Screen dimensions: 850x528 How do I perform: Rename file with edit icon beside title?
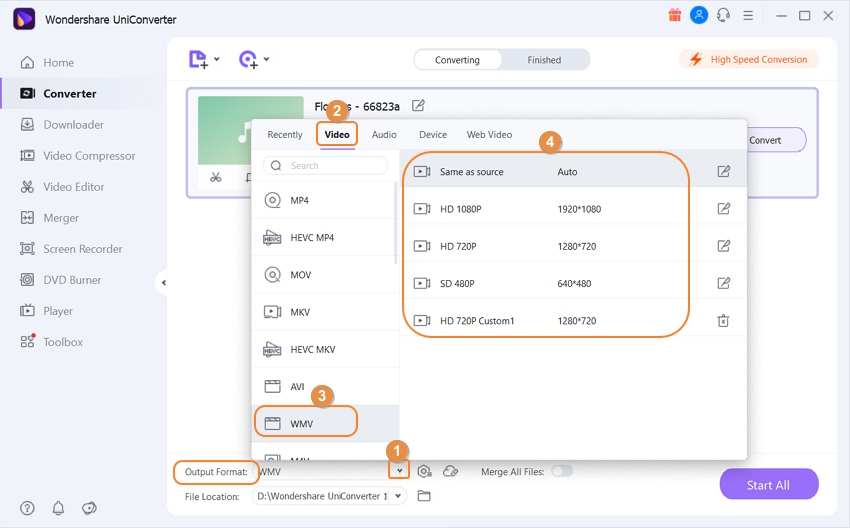coord(418,106)
